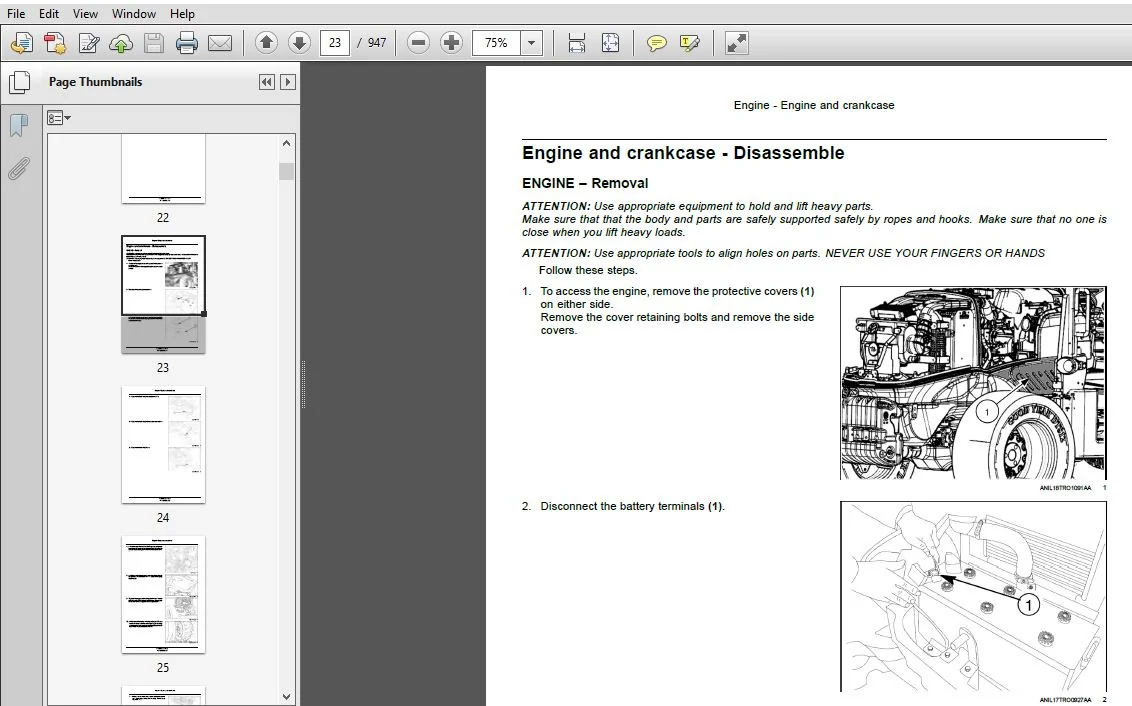The image size is (1132, 706).
Task: Click the Page Thumbnails panel title
Action: (x=95, y=82)
